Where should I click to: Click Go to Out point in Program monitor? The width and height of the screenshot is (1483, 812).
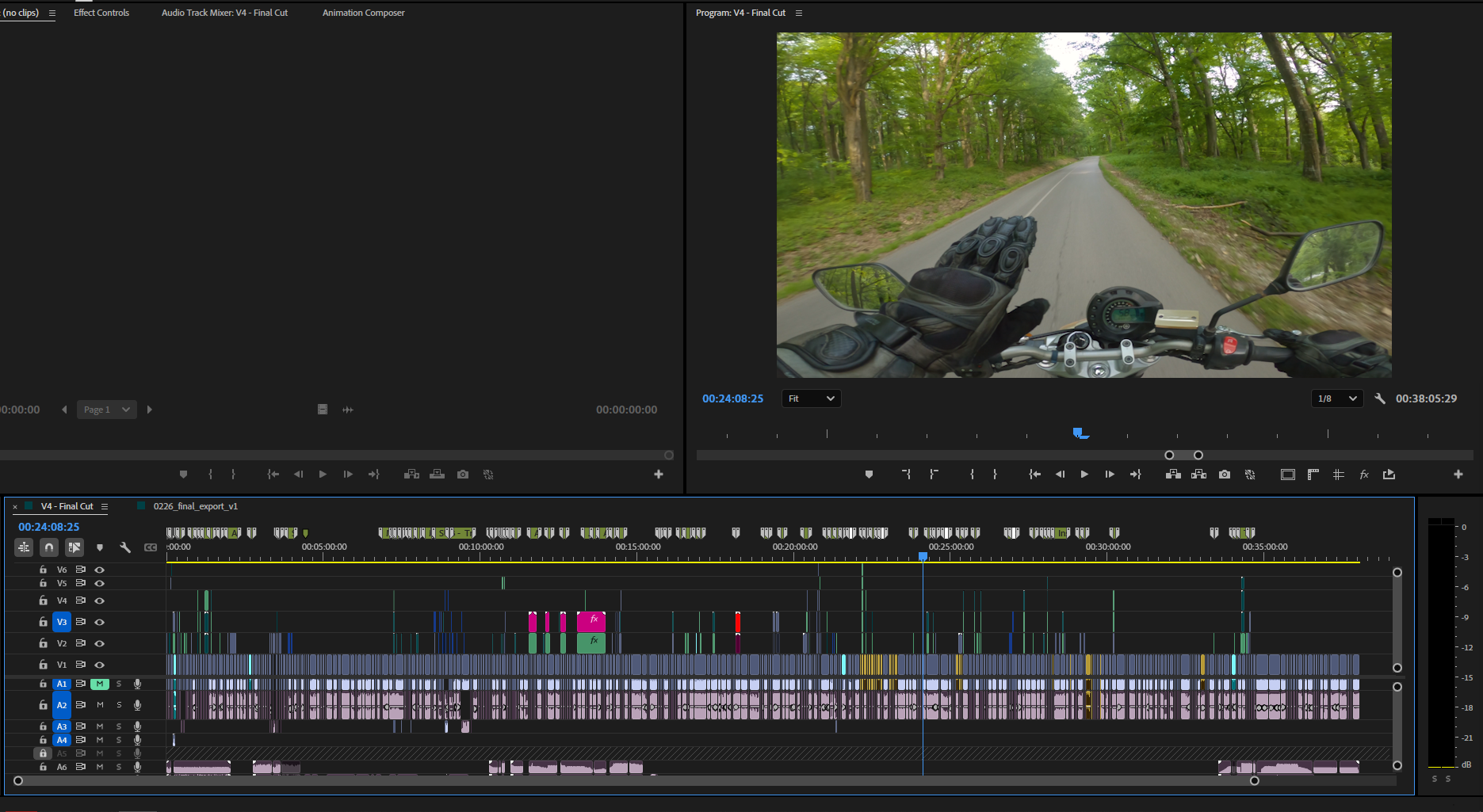1135,475
